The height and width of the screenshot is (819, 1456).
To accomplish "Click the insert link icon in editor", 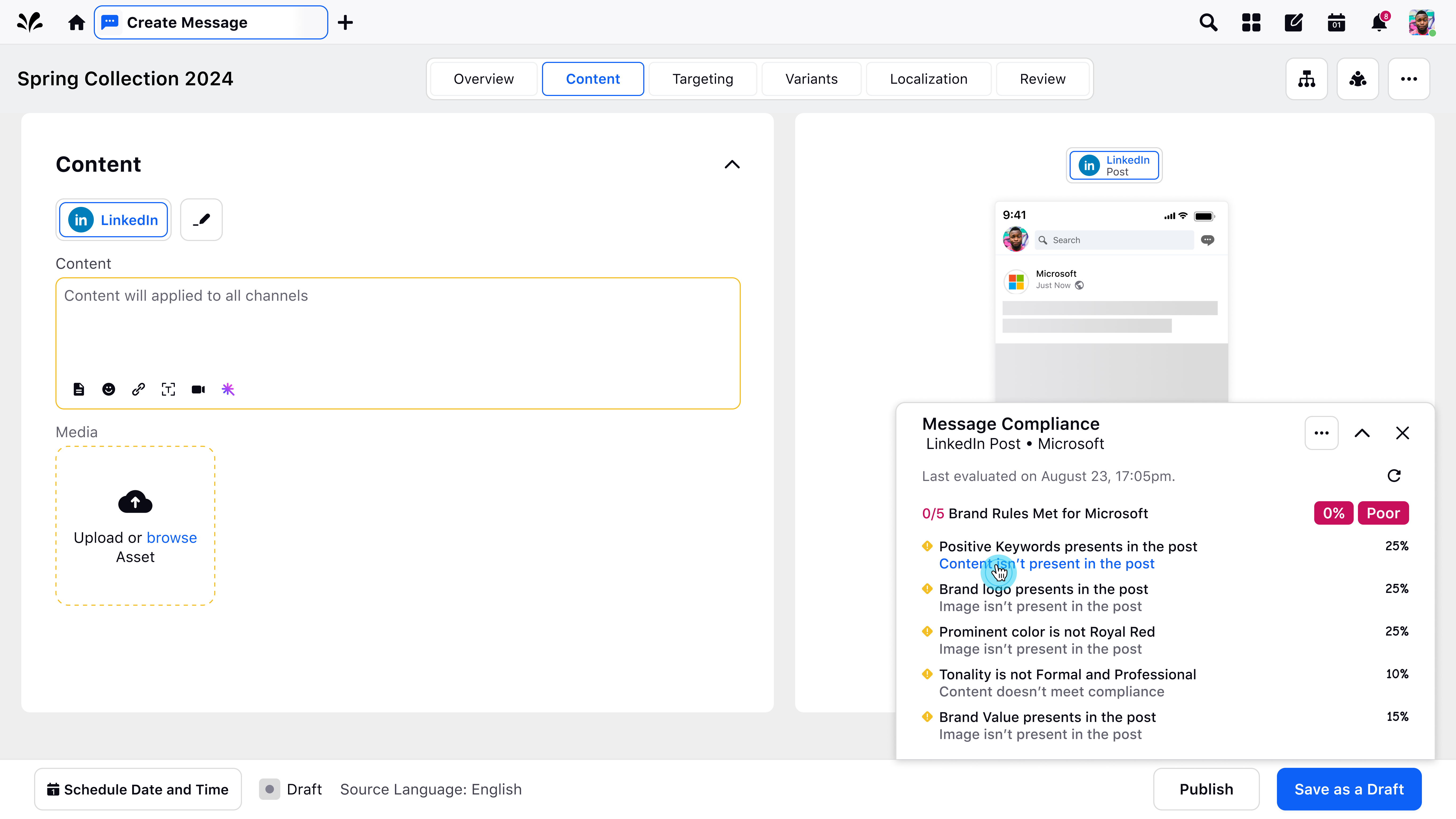I will [139, 389].
